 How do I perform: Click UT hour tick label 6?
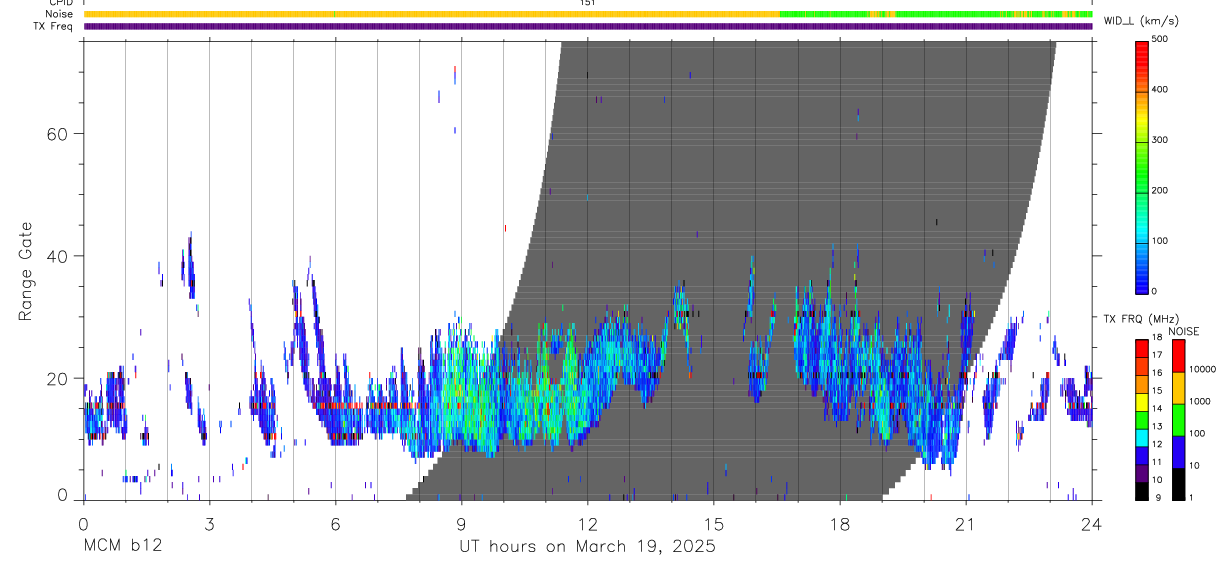pyautogui.click(x=335, y=523)
